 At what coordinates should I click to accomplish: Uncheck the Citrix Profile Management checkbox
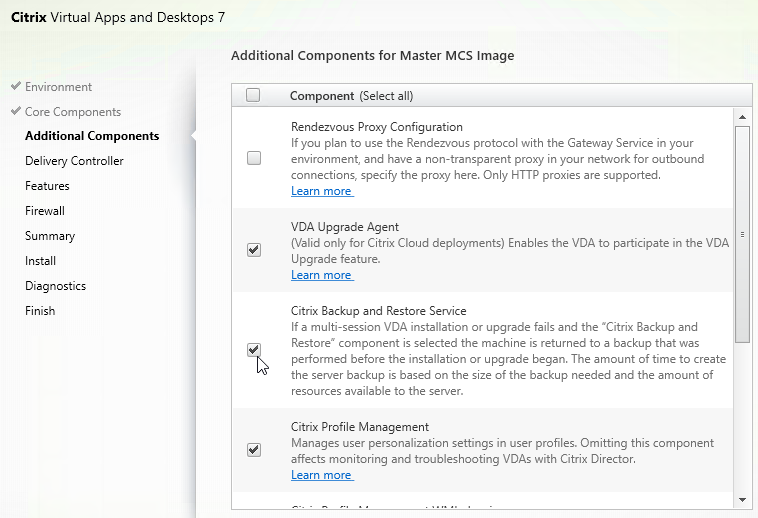click(x=254, y=450)
